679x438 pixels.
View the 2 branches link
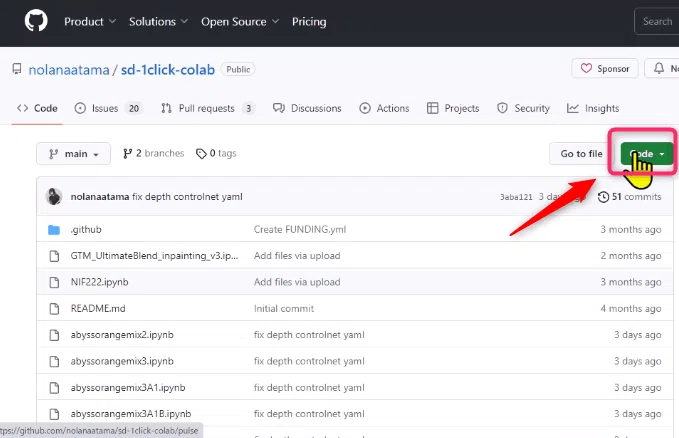[154, 153]
